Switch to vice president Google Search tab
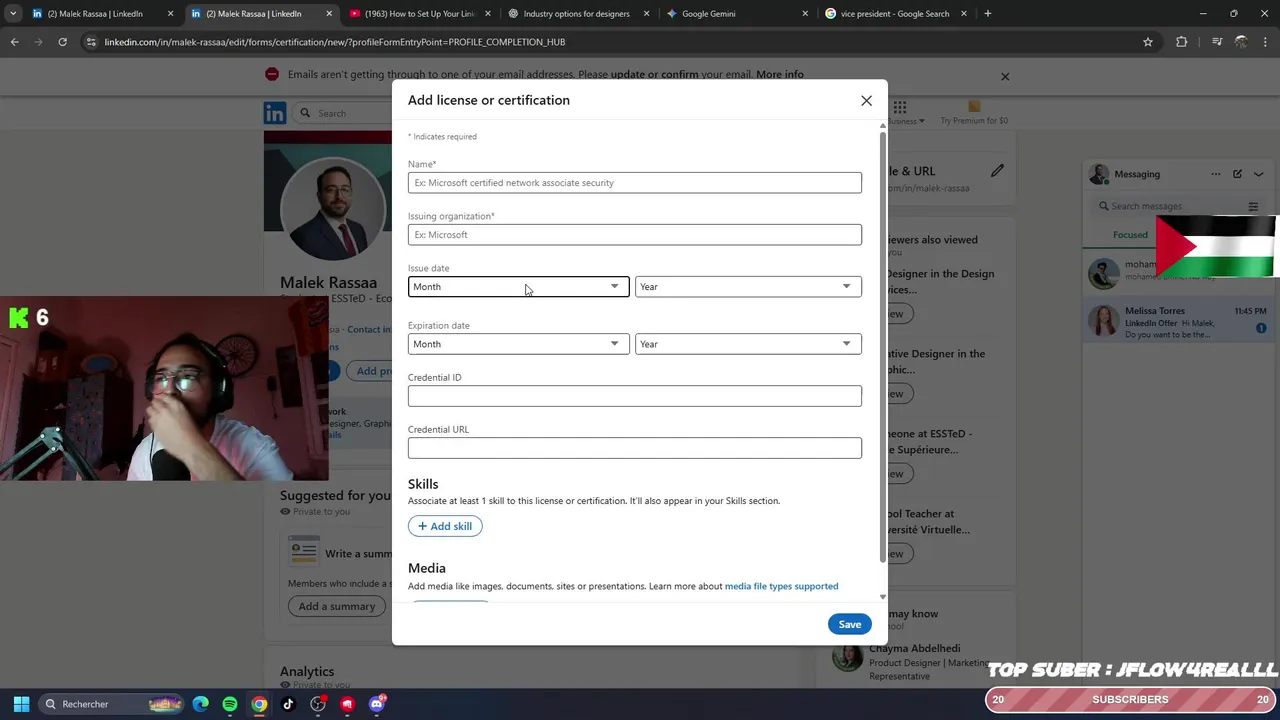 [893, 14]
